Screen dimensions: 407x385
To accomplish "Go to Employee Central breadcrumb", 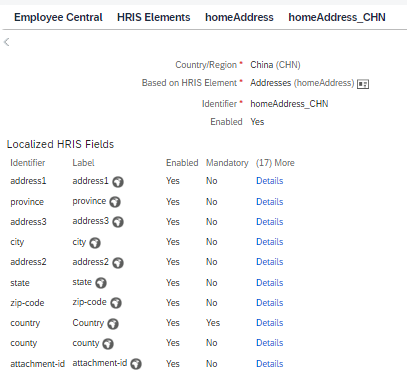I will tap(58, 17).
